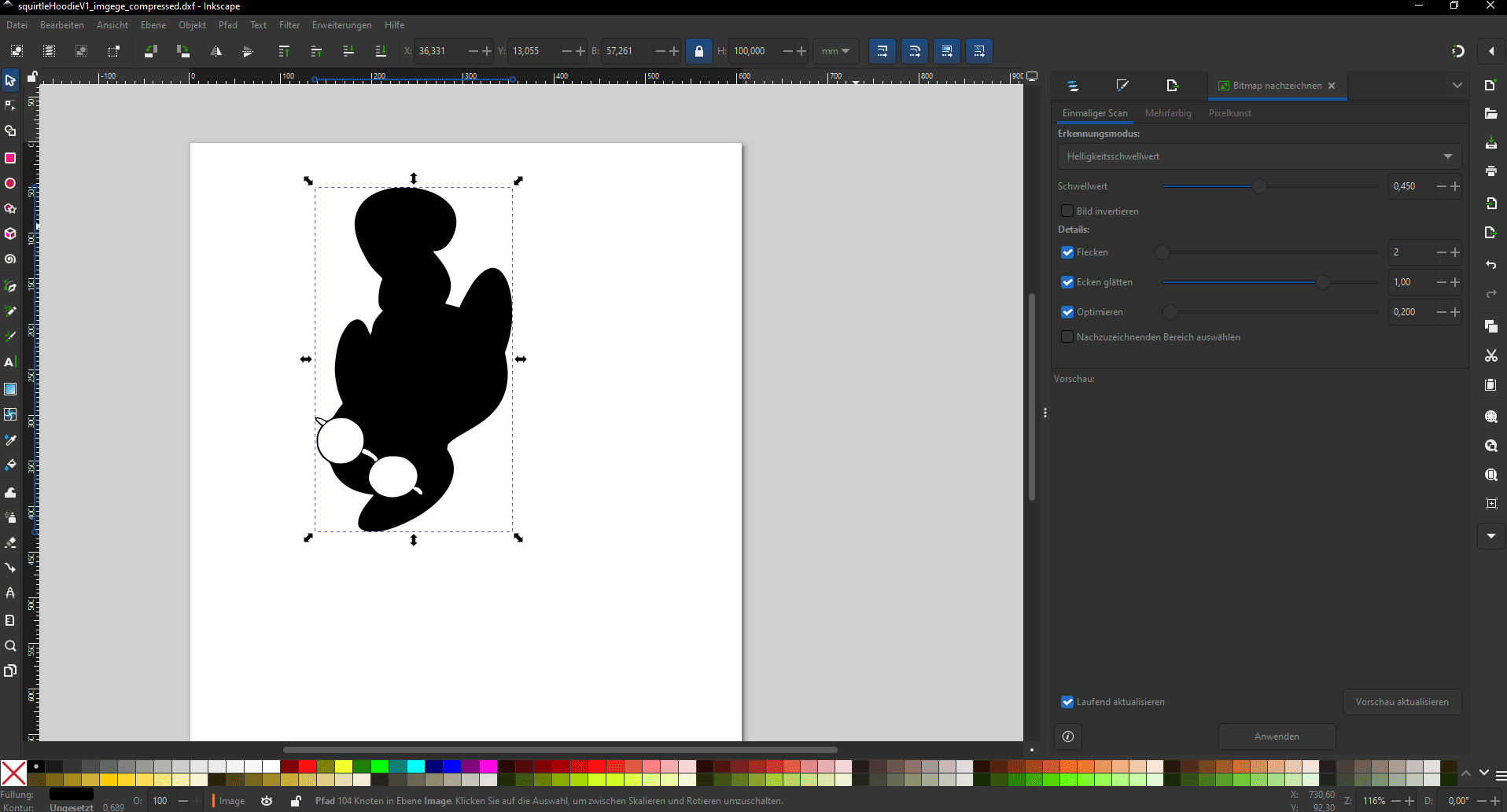1507x812 pixels.
Task: Click 'Vorschau aktualisieren' button
Action: point(1402,702)
